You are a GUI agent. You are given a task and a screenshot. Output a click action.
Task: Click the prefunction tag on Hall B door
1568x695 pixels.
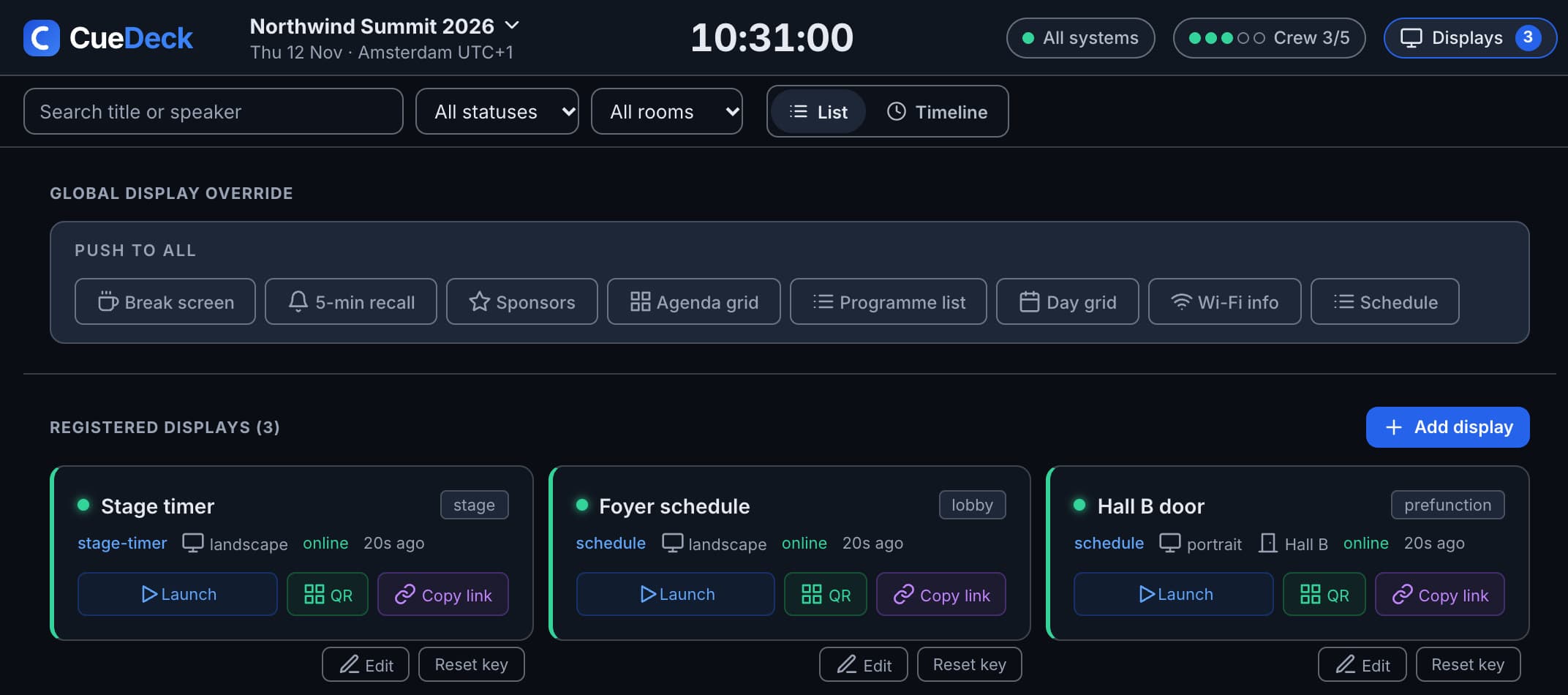tap(1448, 505)
